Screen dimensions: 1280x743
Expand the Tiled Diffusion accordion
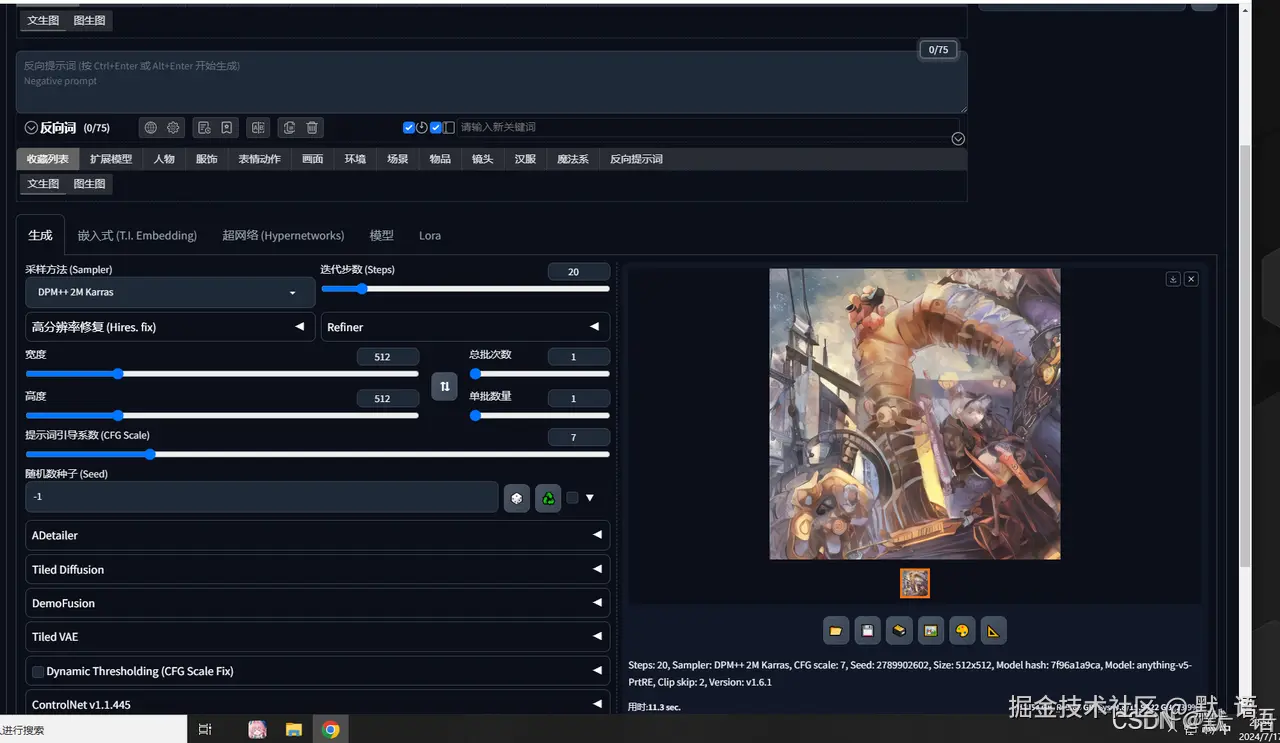318,569
